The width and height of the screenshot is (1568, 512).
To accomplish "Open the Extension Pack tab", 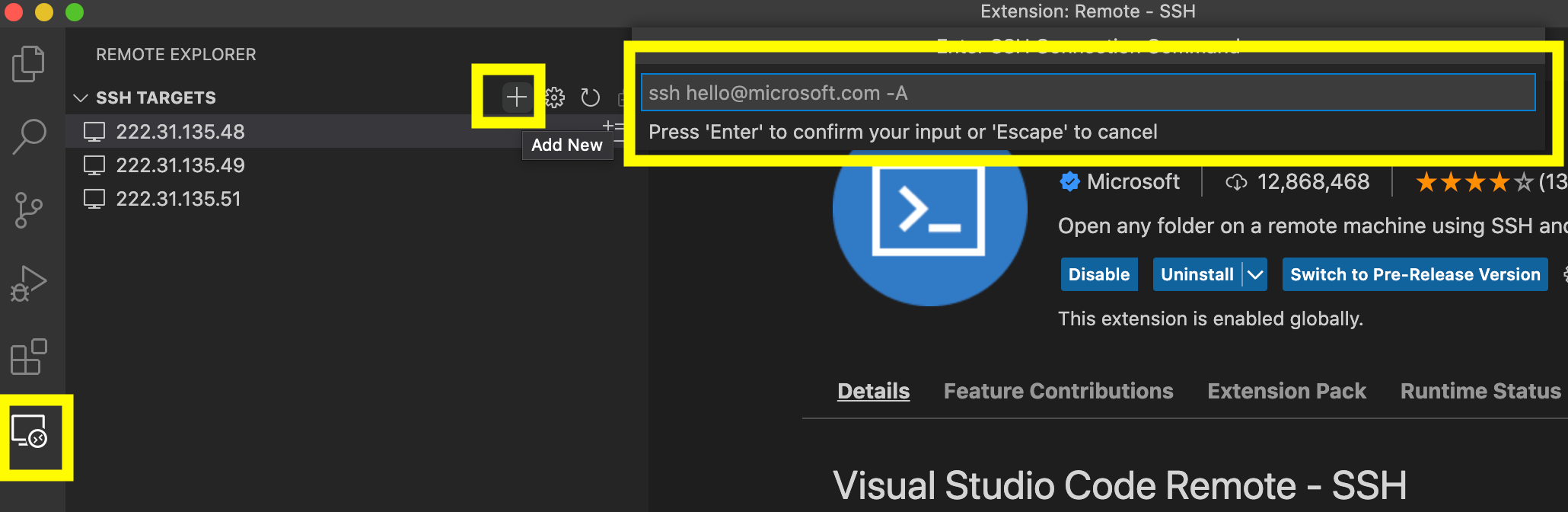I will pyautogui.click(x=1286, y=391).
